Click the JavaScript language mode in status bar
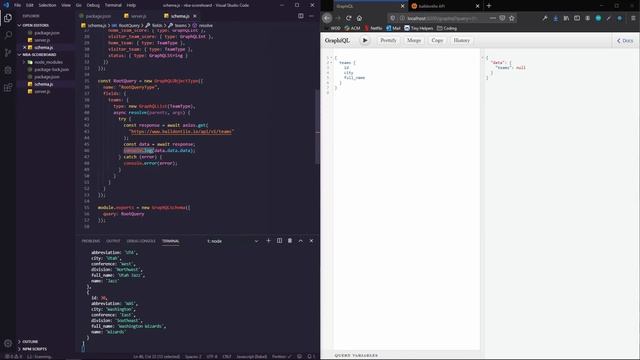The height and width of the screenshot is (360, 640). coord(252,357)
